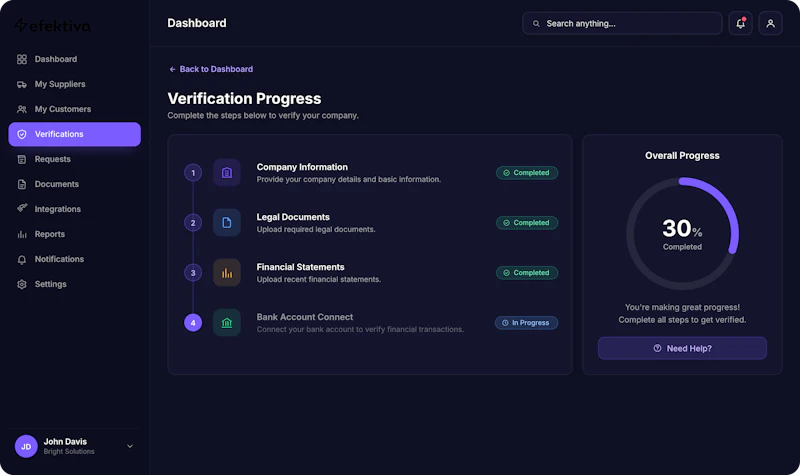800x475 pixels.
Task: Click the Legal Documents step title
Action: 293,217
